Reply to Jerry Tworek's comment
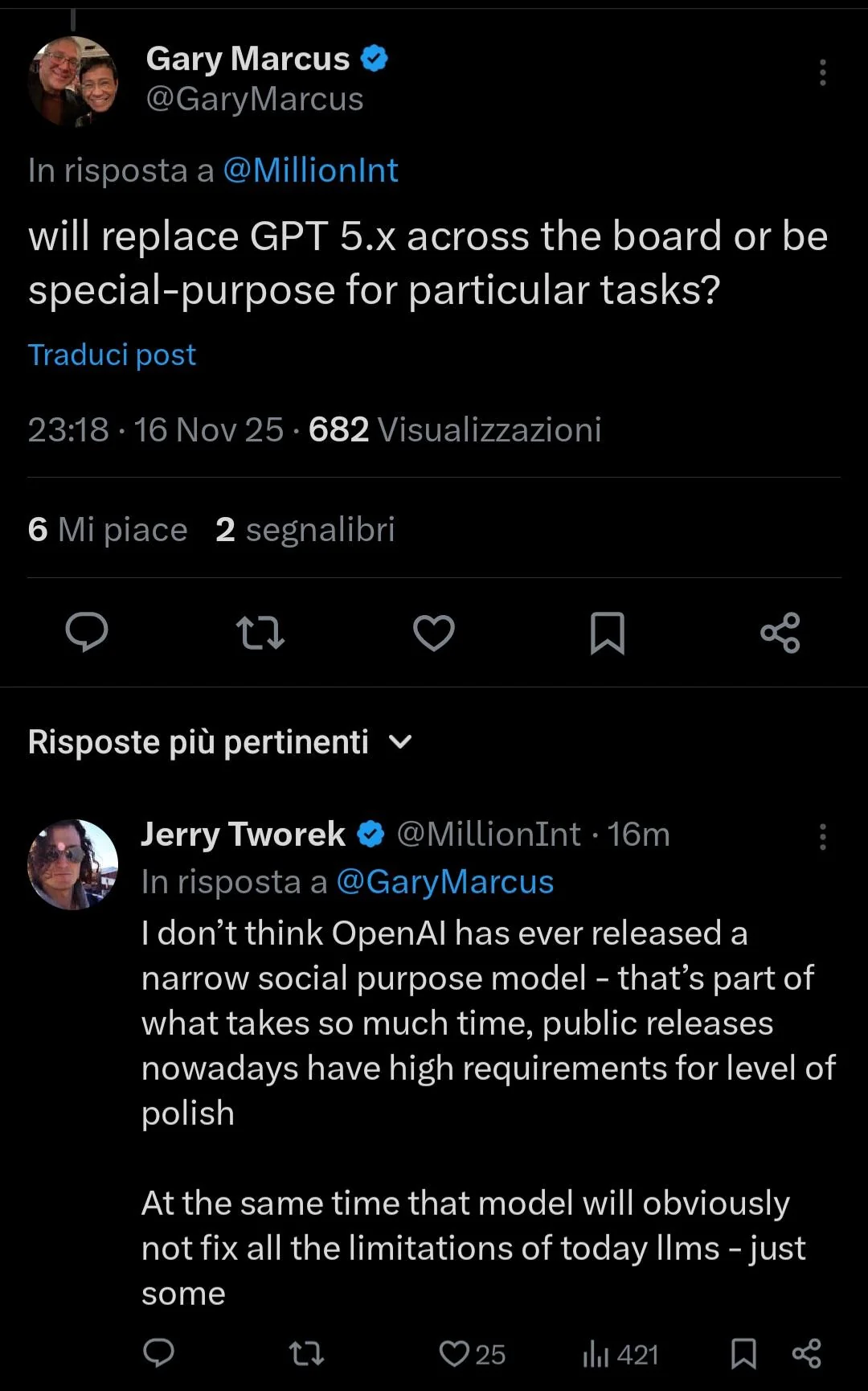The image size is (868, 1391). 158,1353
